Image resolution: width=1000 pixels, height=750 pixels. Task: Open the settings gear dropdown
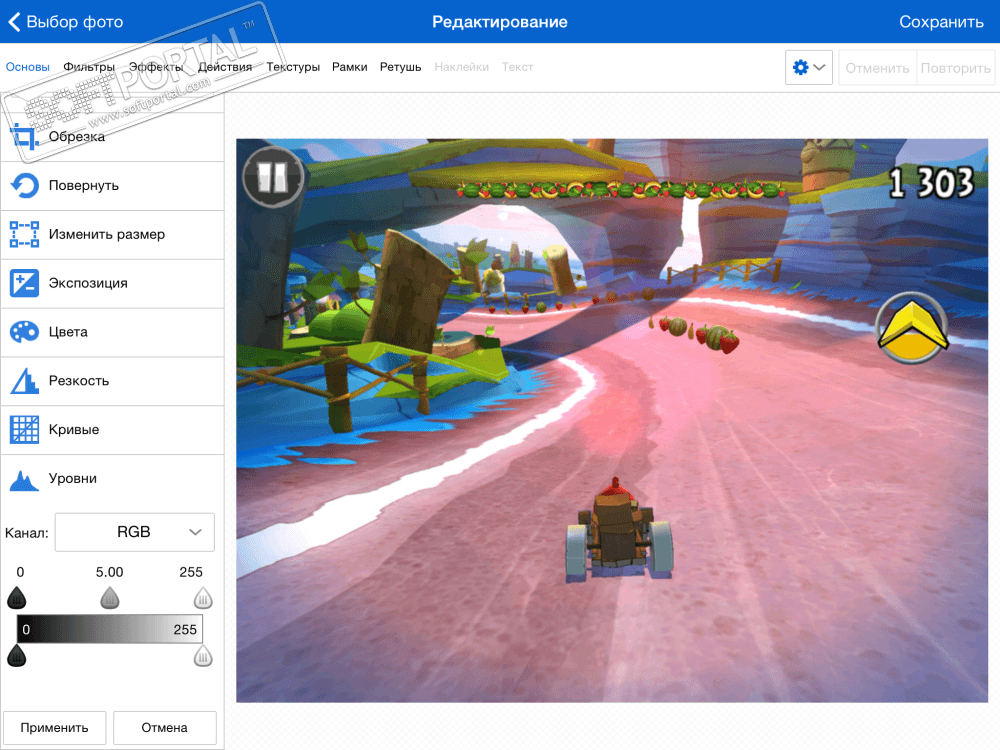(x=809, y=68)
